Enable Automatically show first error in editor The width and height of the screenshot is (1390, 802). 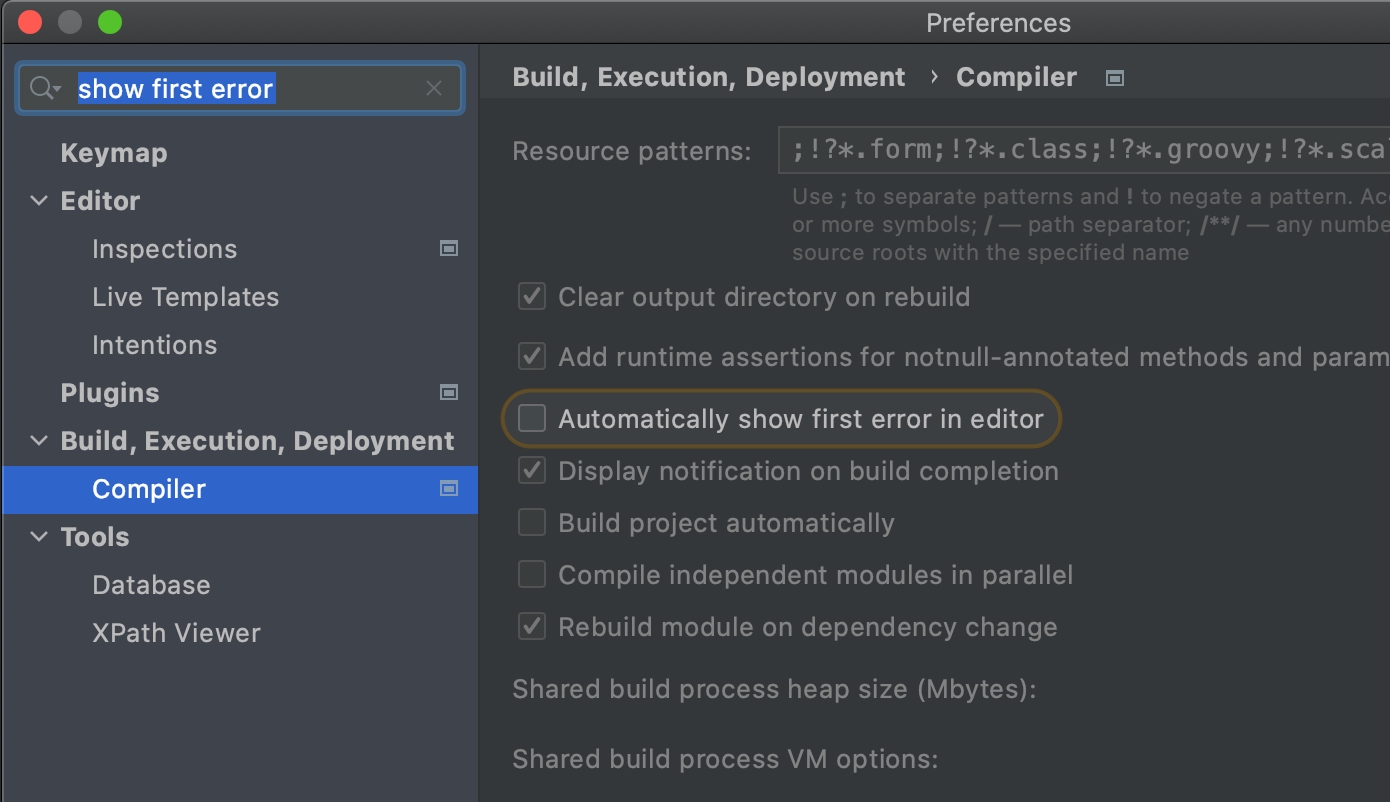click(532, 419)
